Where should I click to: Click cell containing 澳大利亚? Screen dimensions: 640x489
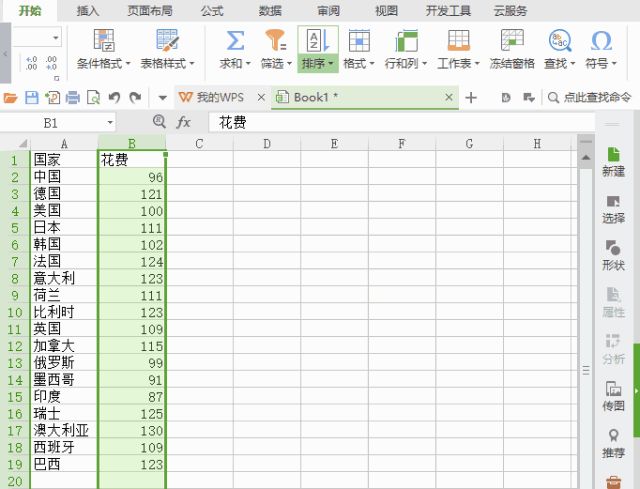click(x=64, y=430)
